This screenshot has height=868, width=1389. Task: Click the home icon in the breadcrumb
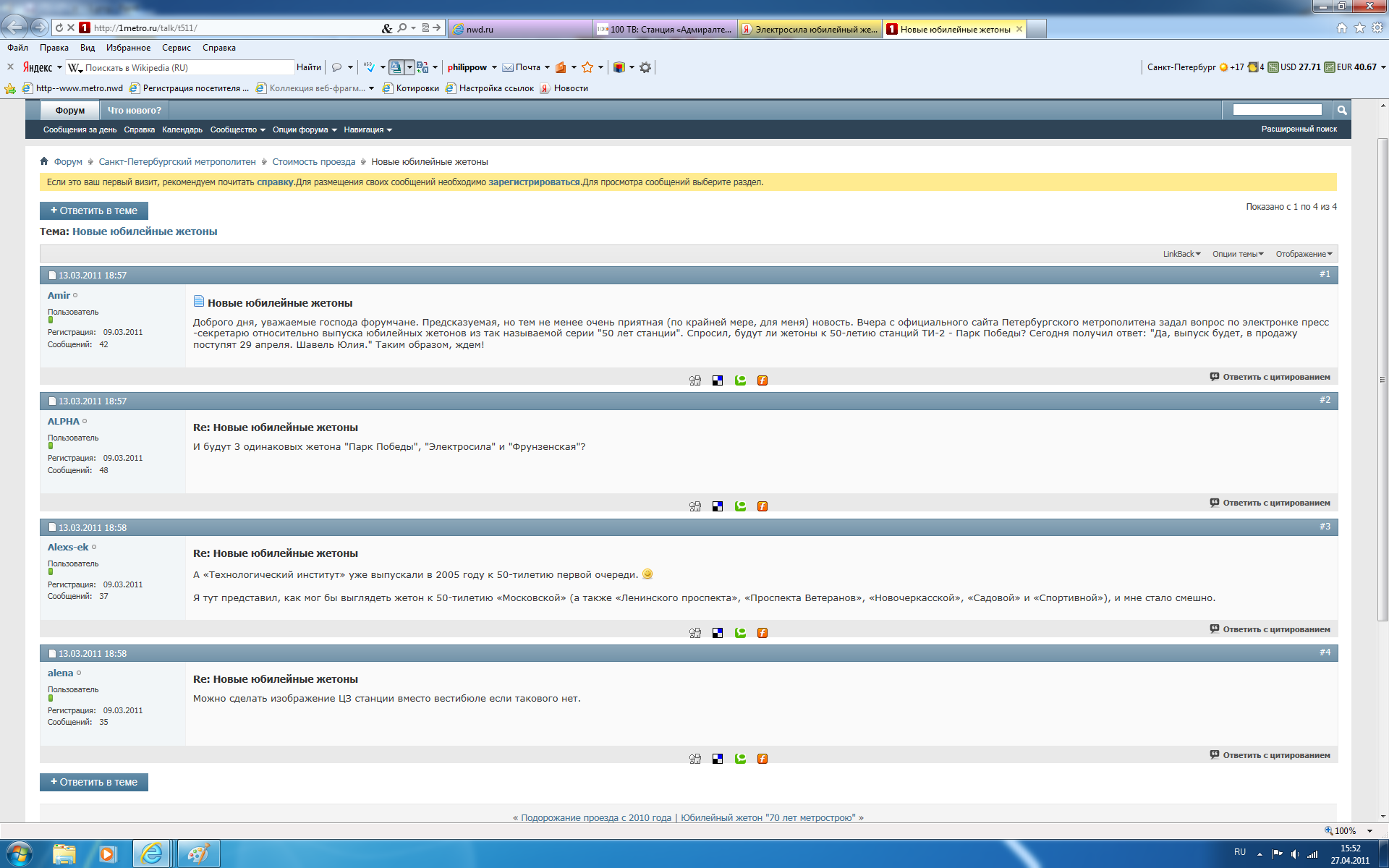tap(44, 161)
